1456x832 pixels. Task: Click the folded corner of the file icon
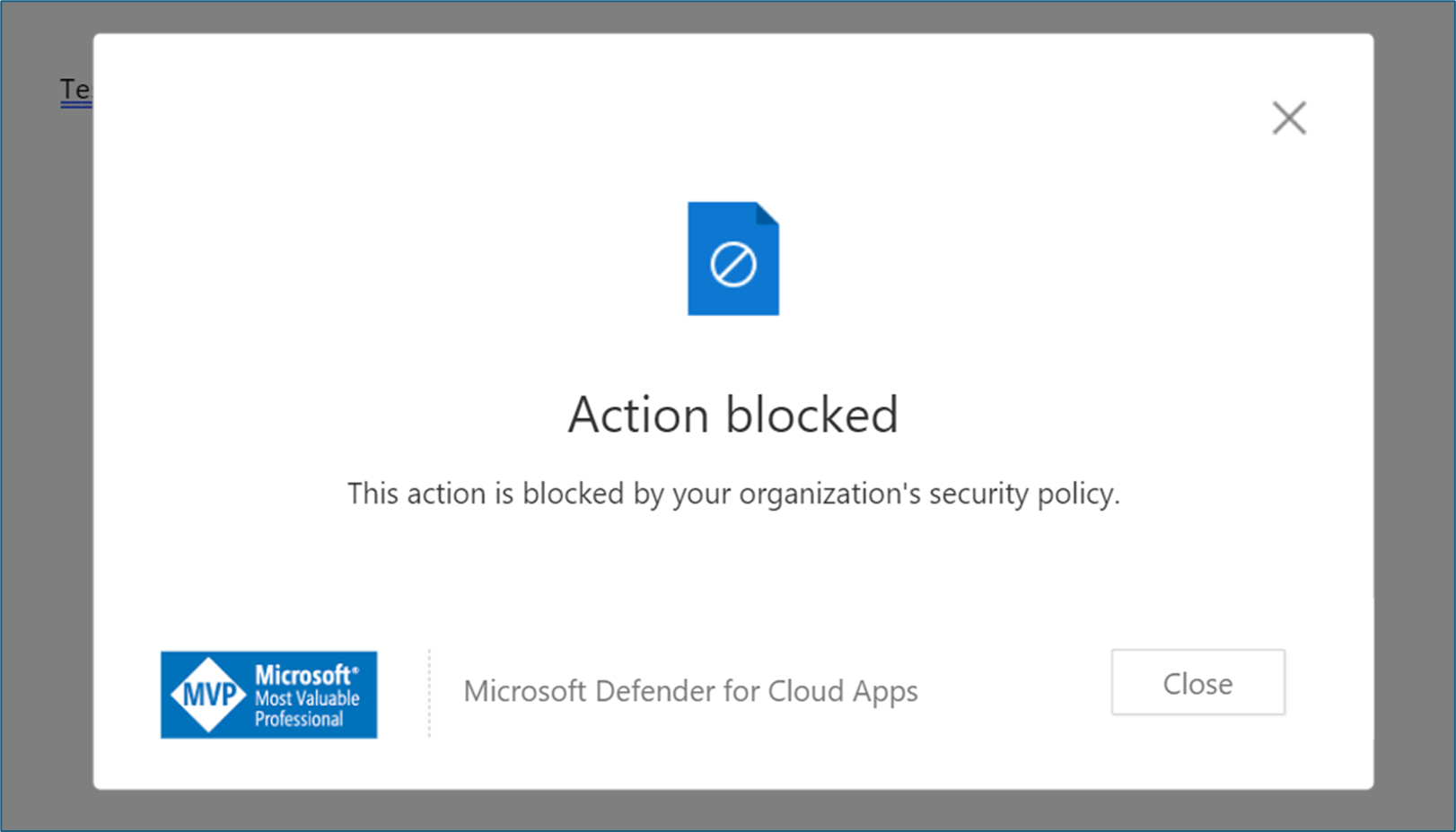pos(767,214)
